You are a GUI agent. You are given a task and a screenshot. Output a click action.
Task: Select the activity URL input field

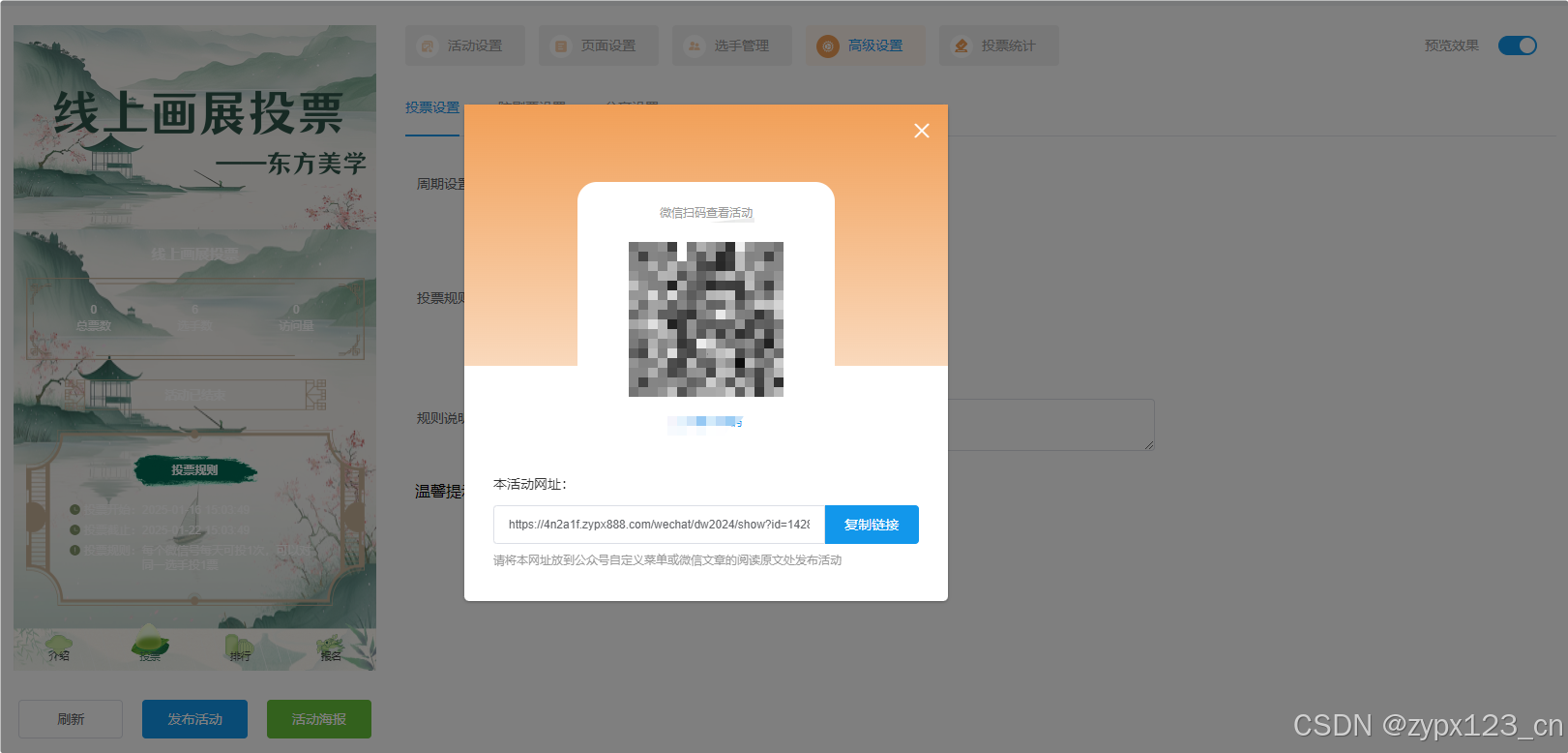[659, 525]
